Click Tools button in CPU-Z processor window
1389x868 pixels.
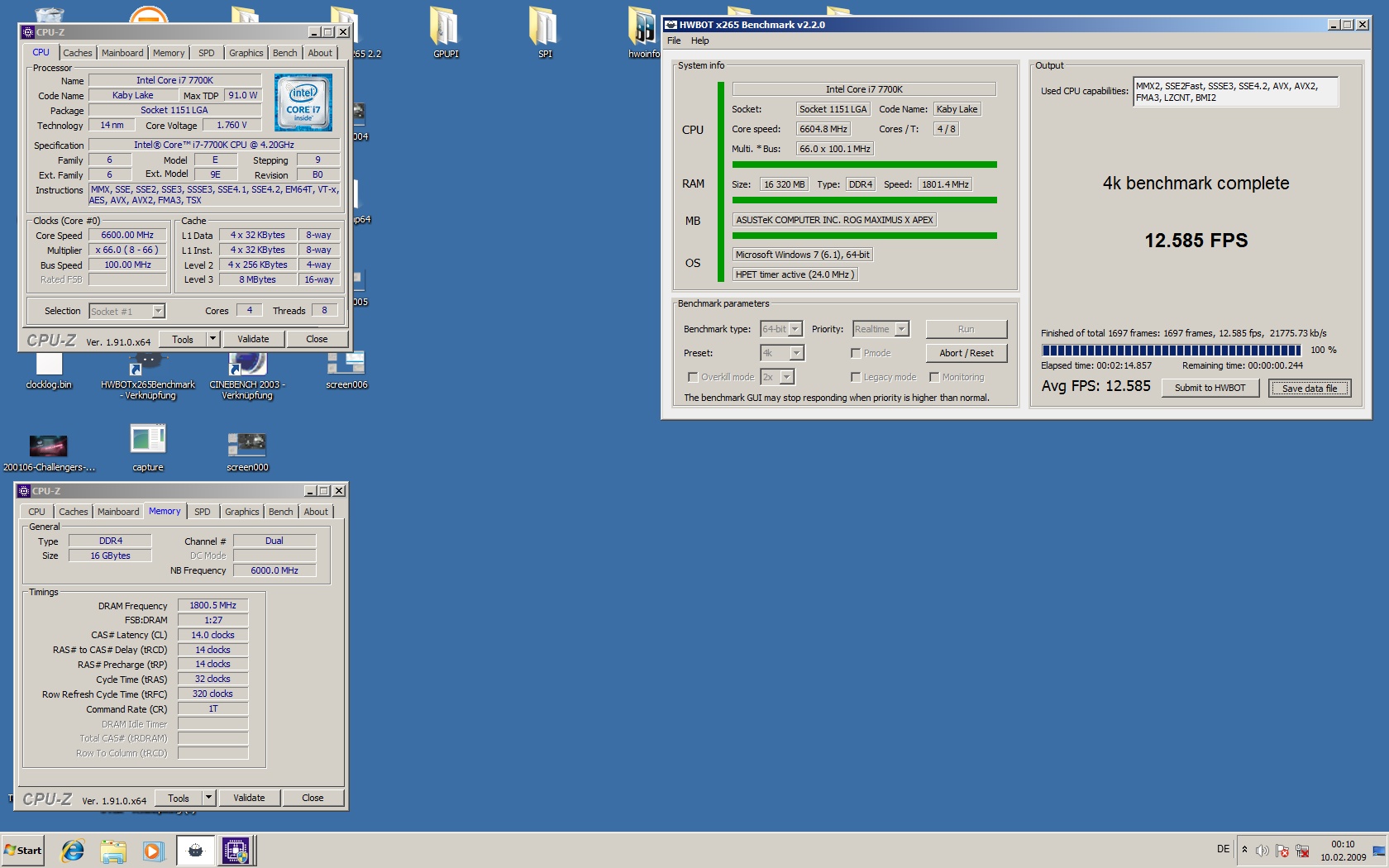click(x=183, y=339)
